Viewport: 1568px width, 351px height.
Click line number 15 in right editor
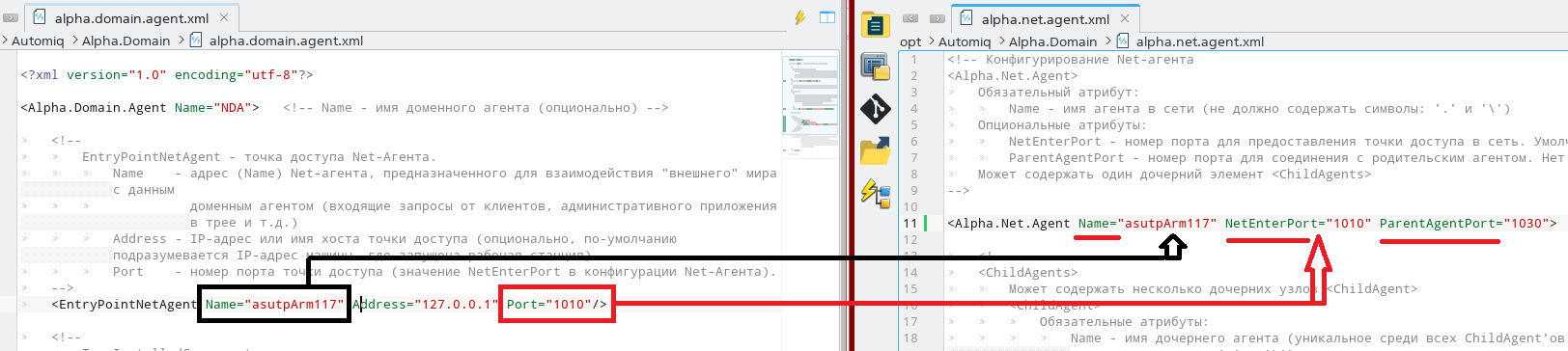910,288
